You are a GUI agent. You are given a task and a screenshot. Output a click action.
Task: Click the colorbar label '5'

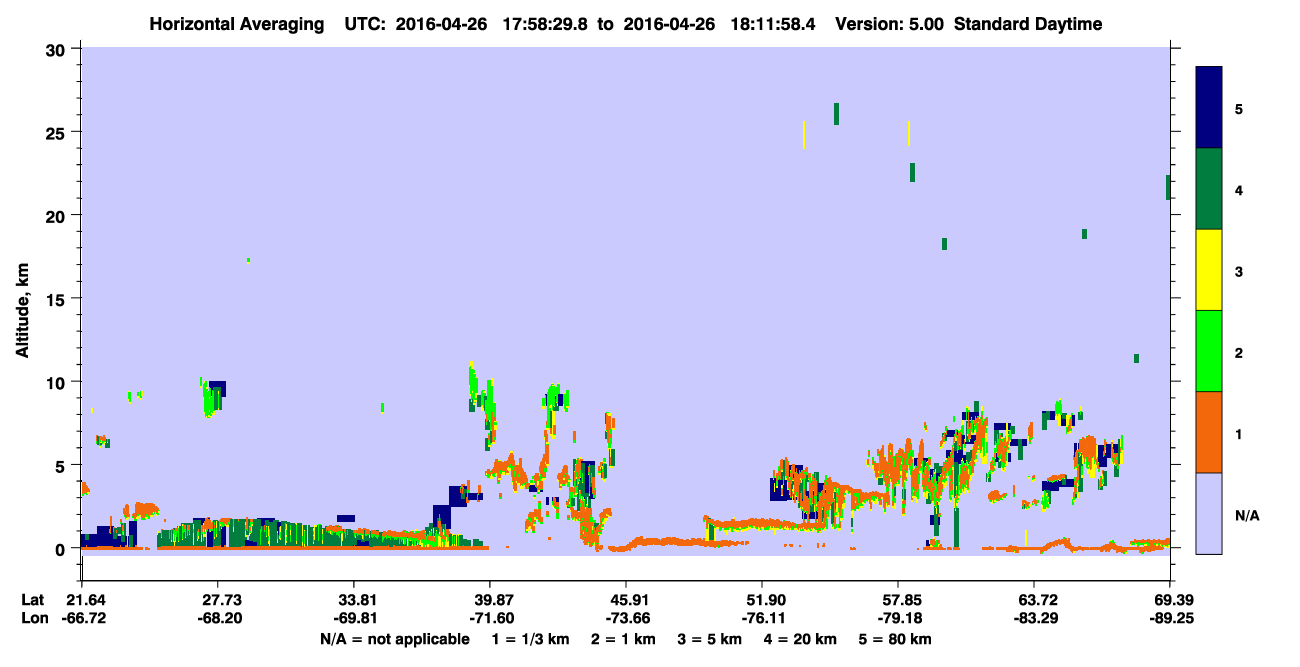pyautogui.click(x=1238, y=108)
